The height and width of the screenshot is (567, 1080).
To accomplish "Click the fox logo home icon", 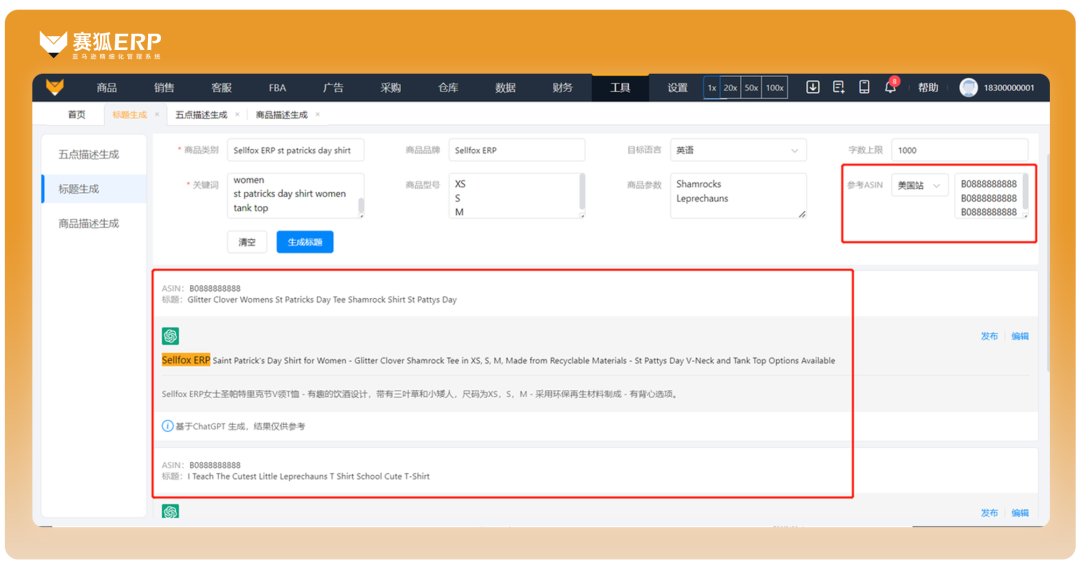I will [x=54, y=88].
